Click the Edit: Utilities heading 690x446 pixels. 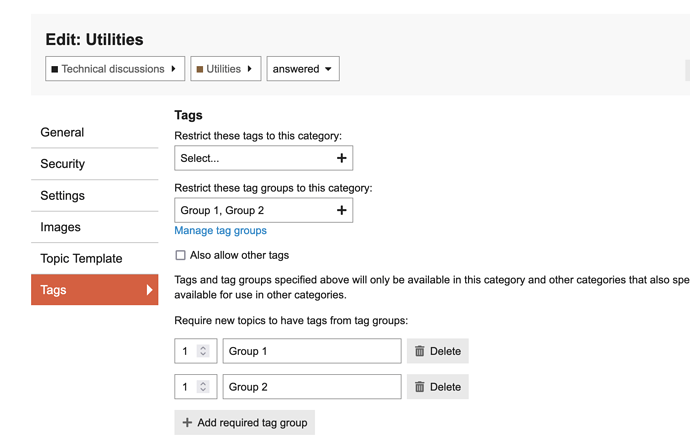click(95, 40)
